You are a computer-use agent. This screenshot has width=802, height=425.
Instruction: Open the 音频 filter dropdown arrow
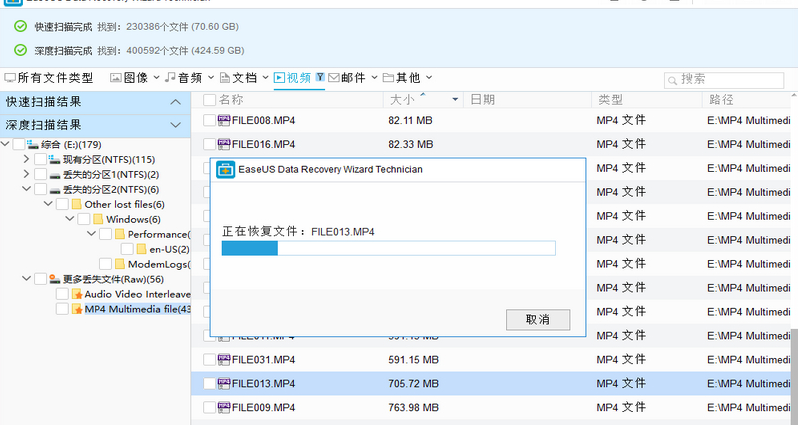211,78
